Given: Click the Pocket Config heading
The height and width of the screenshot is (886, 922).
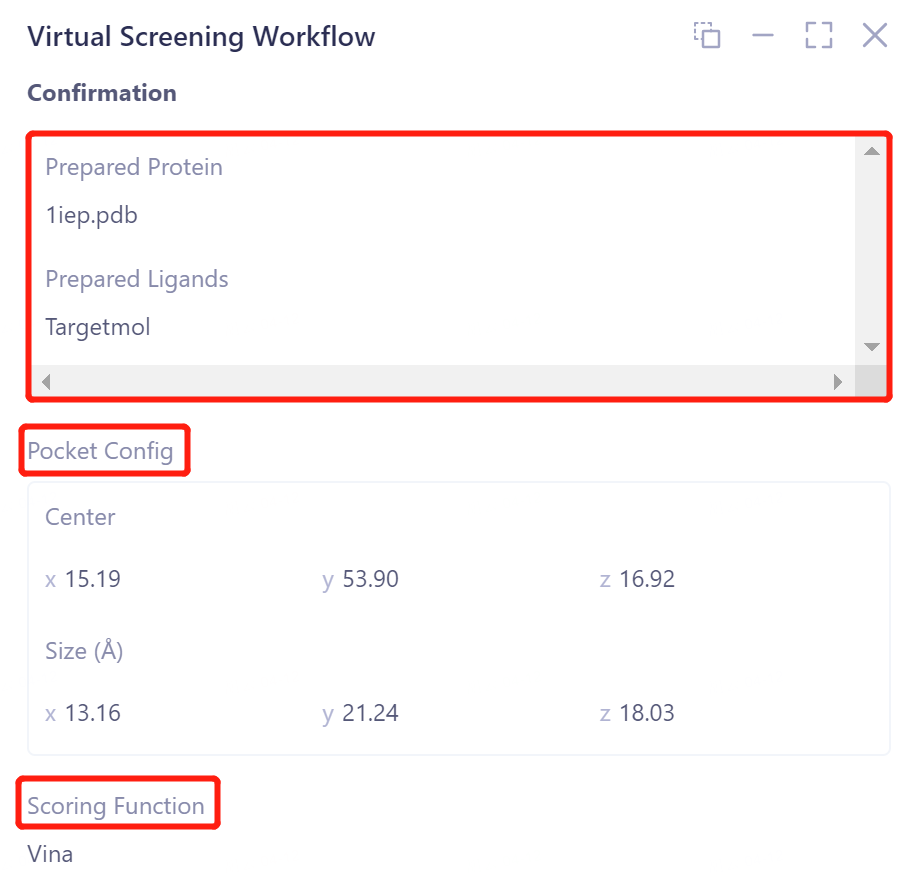Looking at the screenshot, I should point(101,452).
